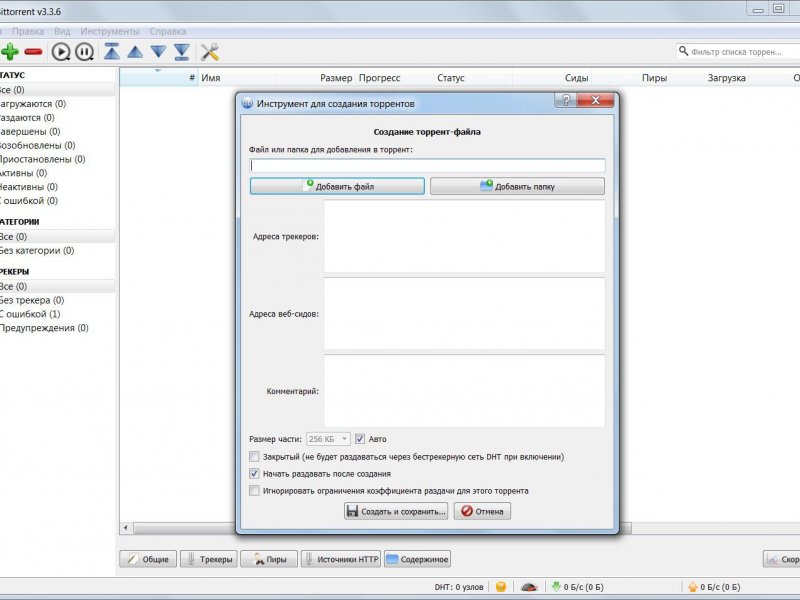Click the red minus remove torrent icon
This screenshot has height=600, width=800.
pos(33,52)
